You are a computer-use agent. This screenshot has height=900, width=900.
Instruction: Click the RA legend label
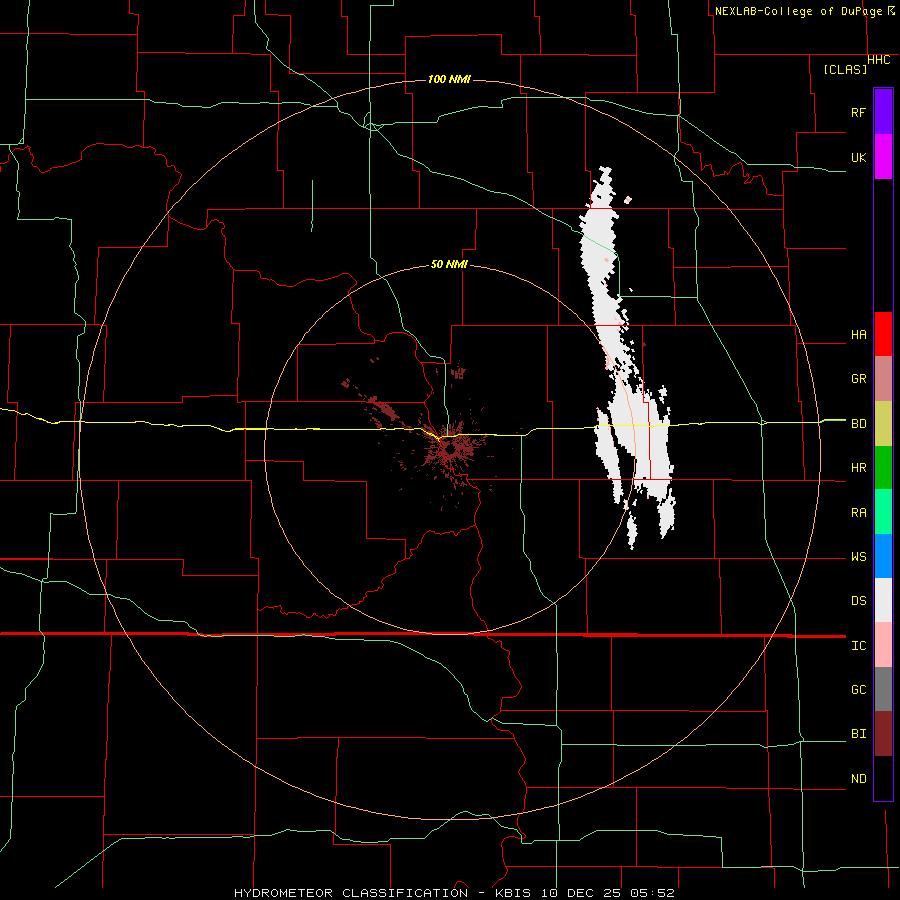coord(858,513)
